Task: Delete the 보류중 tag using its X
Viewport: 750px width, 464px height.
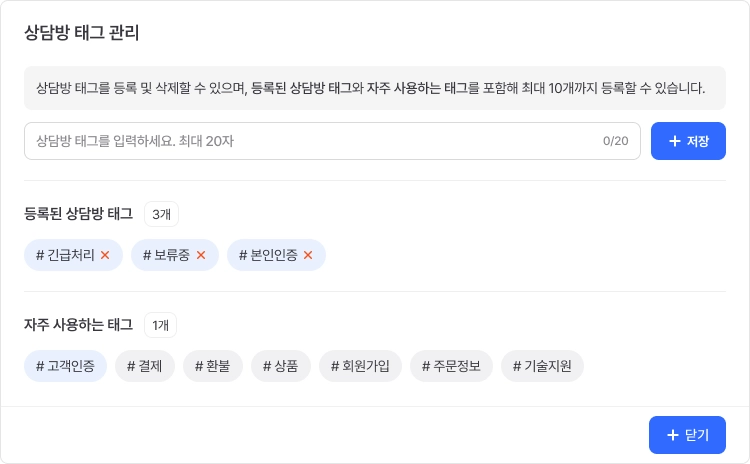Action: 200,255
